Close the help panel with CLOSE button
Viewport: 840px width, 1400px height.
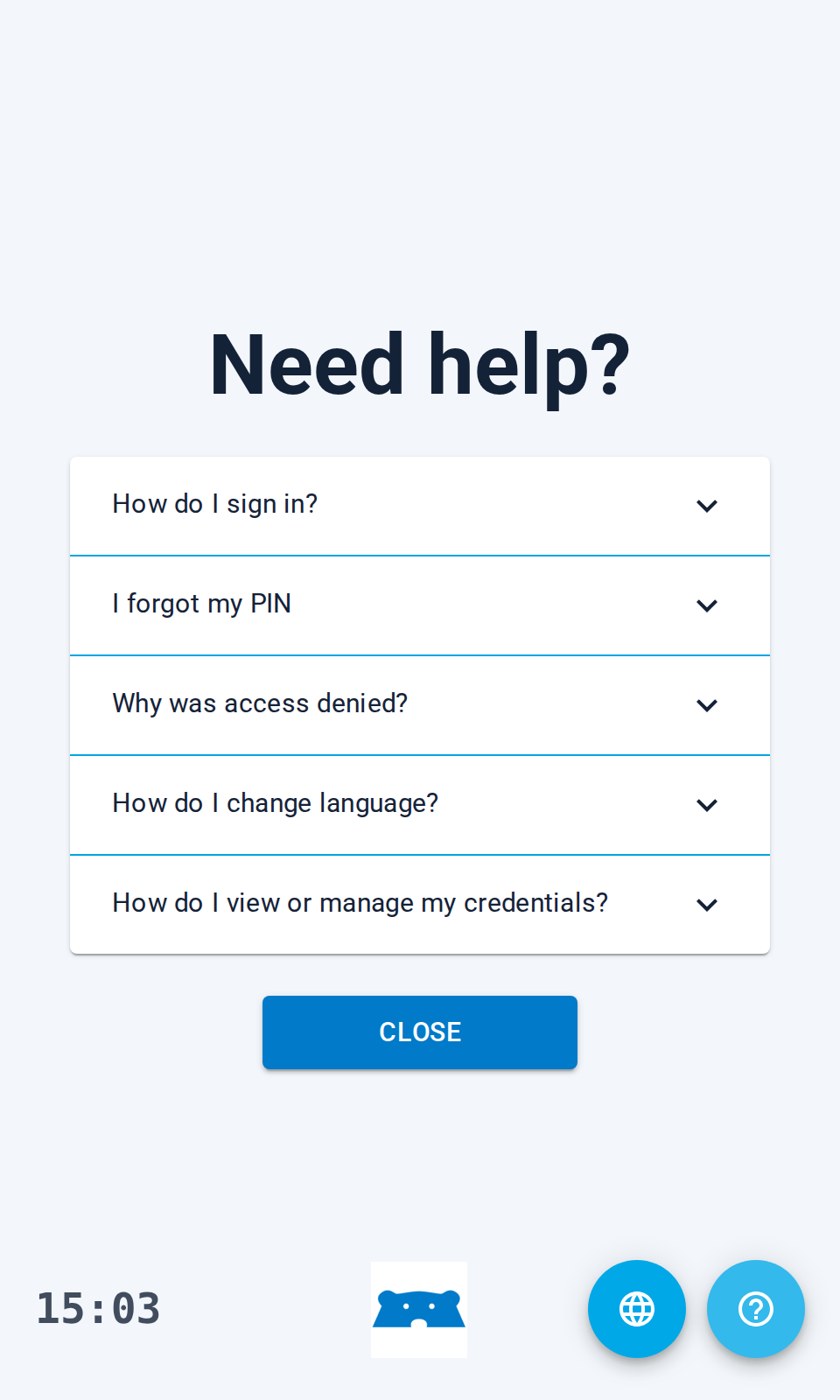[420, 1032]
